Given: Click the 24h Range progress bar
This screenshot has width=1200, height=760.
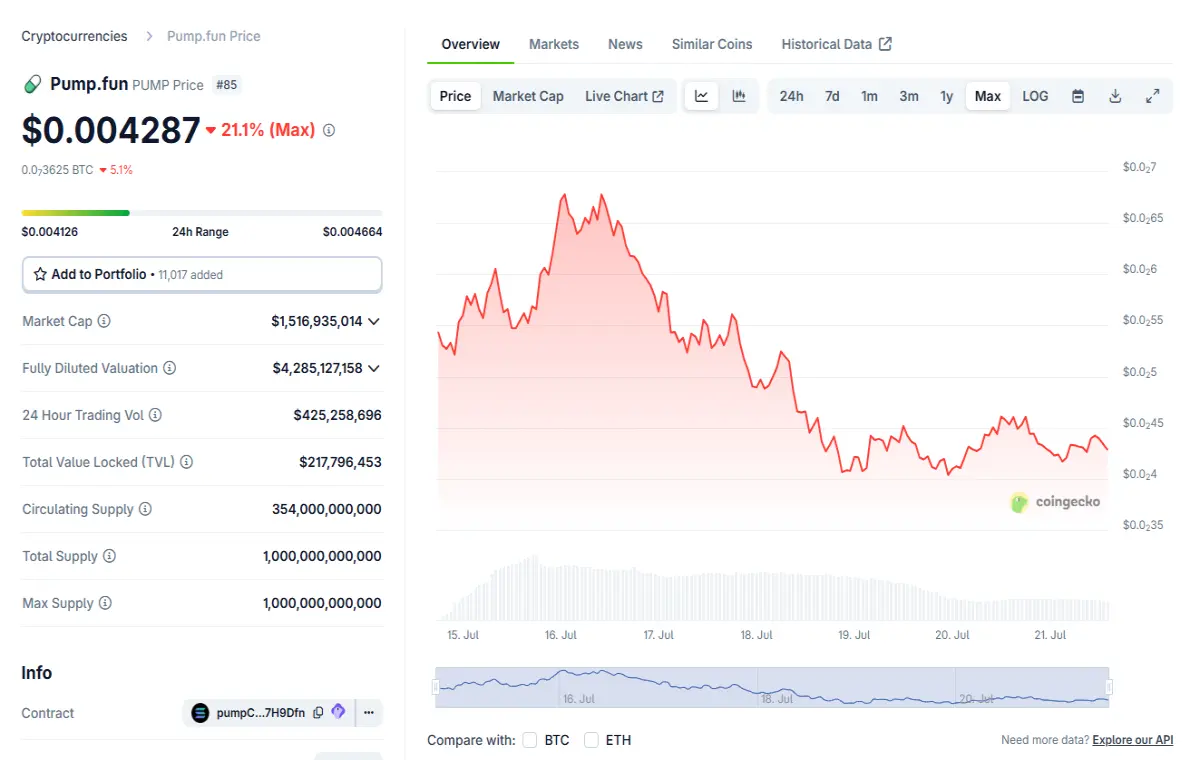Looking at the screenshot, I should tap(202, 212).
